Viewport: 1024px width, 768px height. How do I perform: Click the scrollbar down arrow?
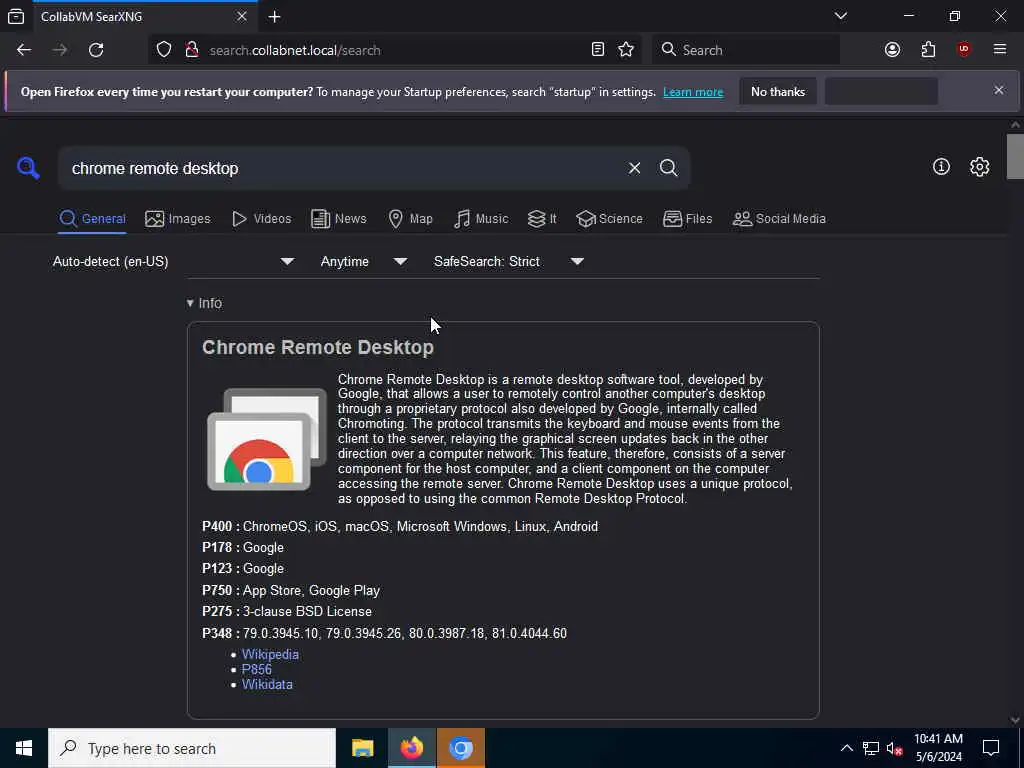pos(1015,720)
